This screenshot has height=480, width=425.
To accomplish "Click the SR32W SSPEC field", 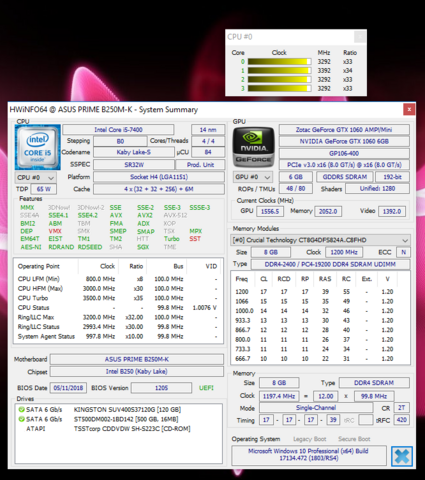I will click(134, 165).
